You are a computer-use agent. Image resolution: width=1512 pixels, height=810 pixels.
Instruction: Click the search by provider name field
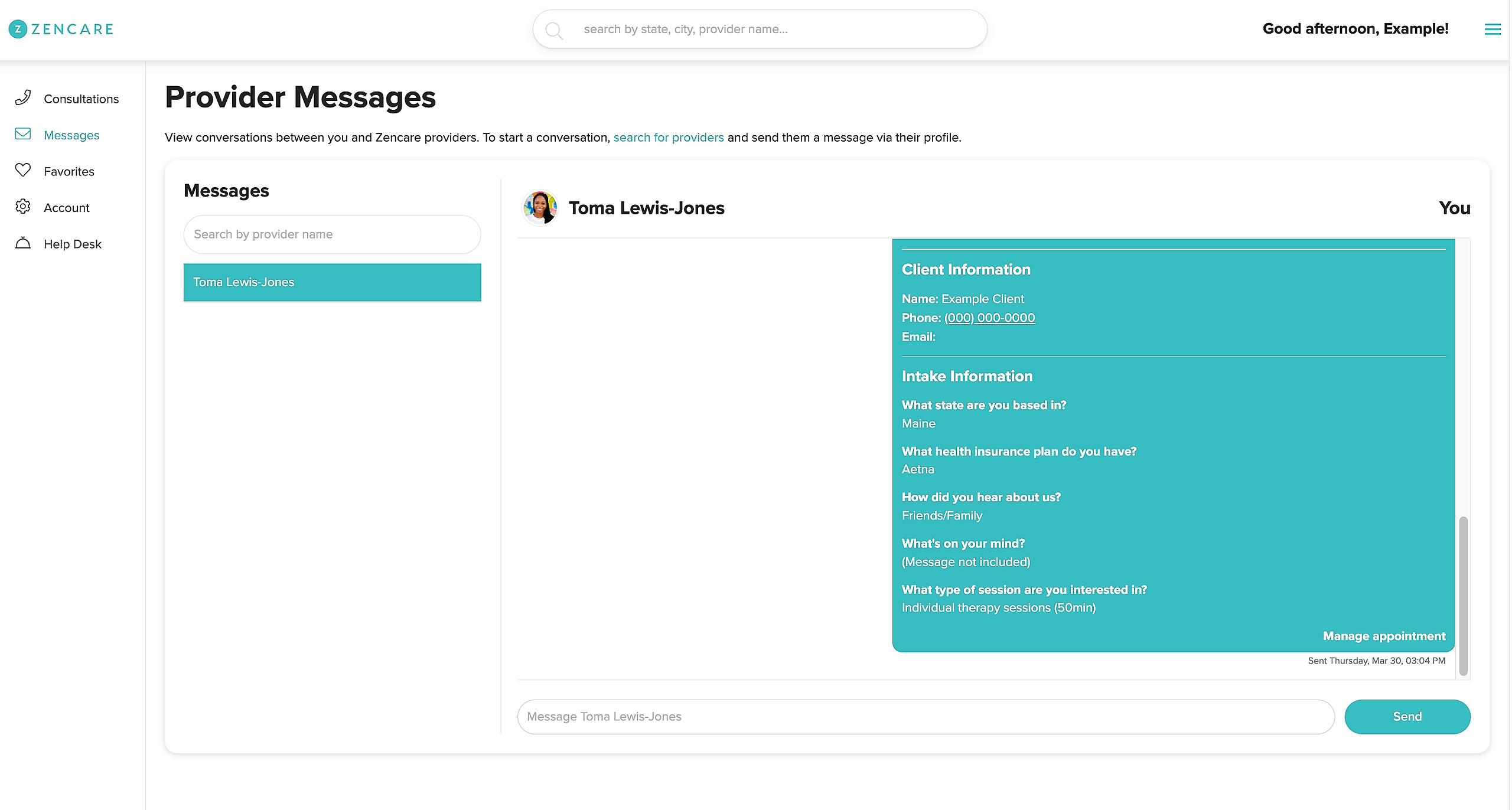pyautogui.click(x=332, y=233)
